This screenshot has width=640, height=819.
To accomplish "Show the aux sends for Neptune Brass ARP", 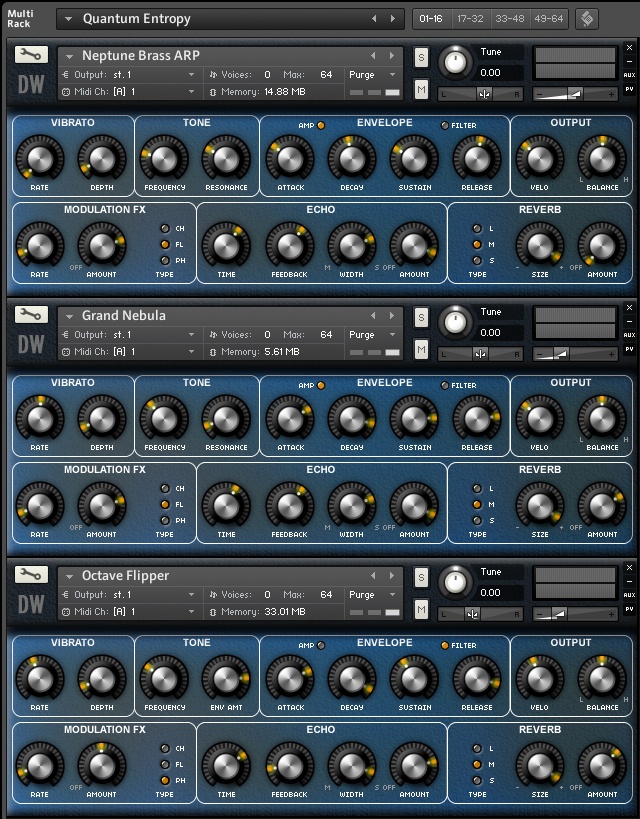I will [x=629, y=75].
